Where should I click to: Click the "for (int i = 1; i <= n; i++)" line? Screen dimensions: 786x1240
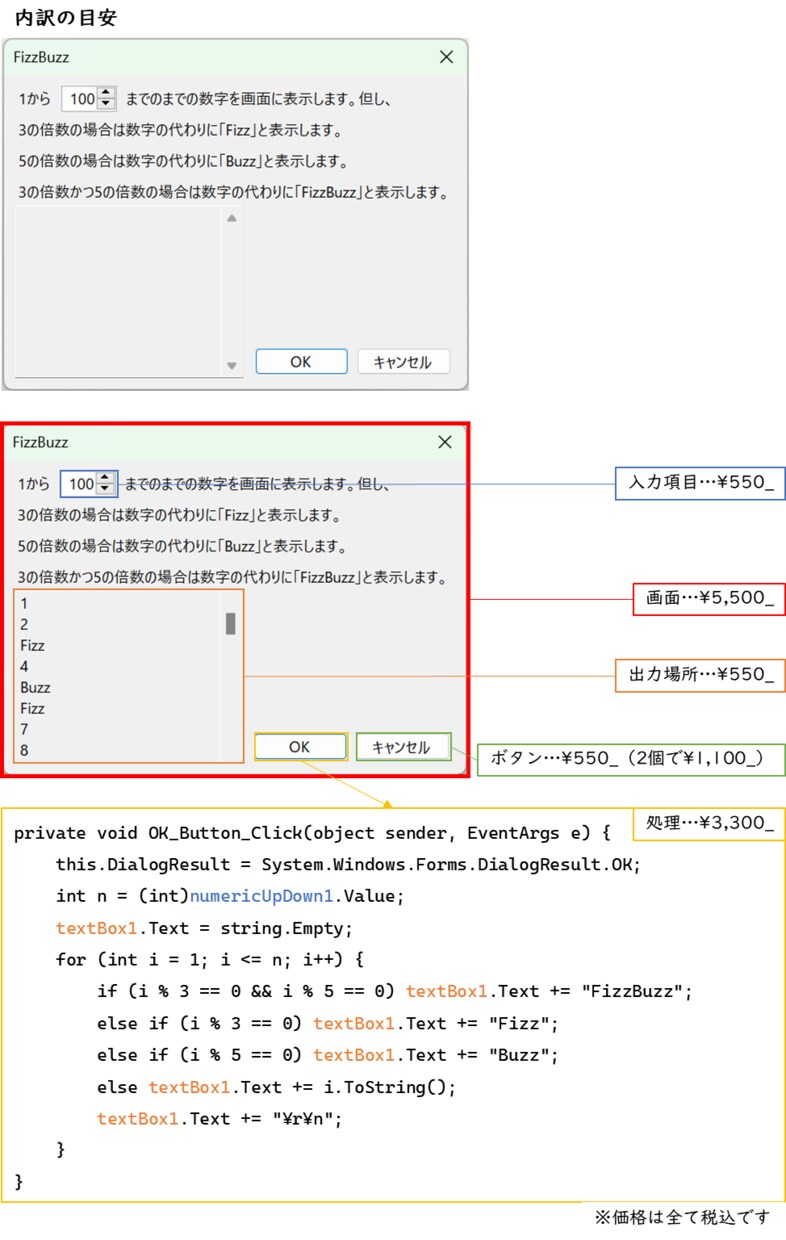[x=210, y=960]
